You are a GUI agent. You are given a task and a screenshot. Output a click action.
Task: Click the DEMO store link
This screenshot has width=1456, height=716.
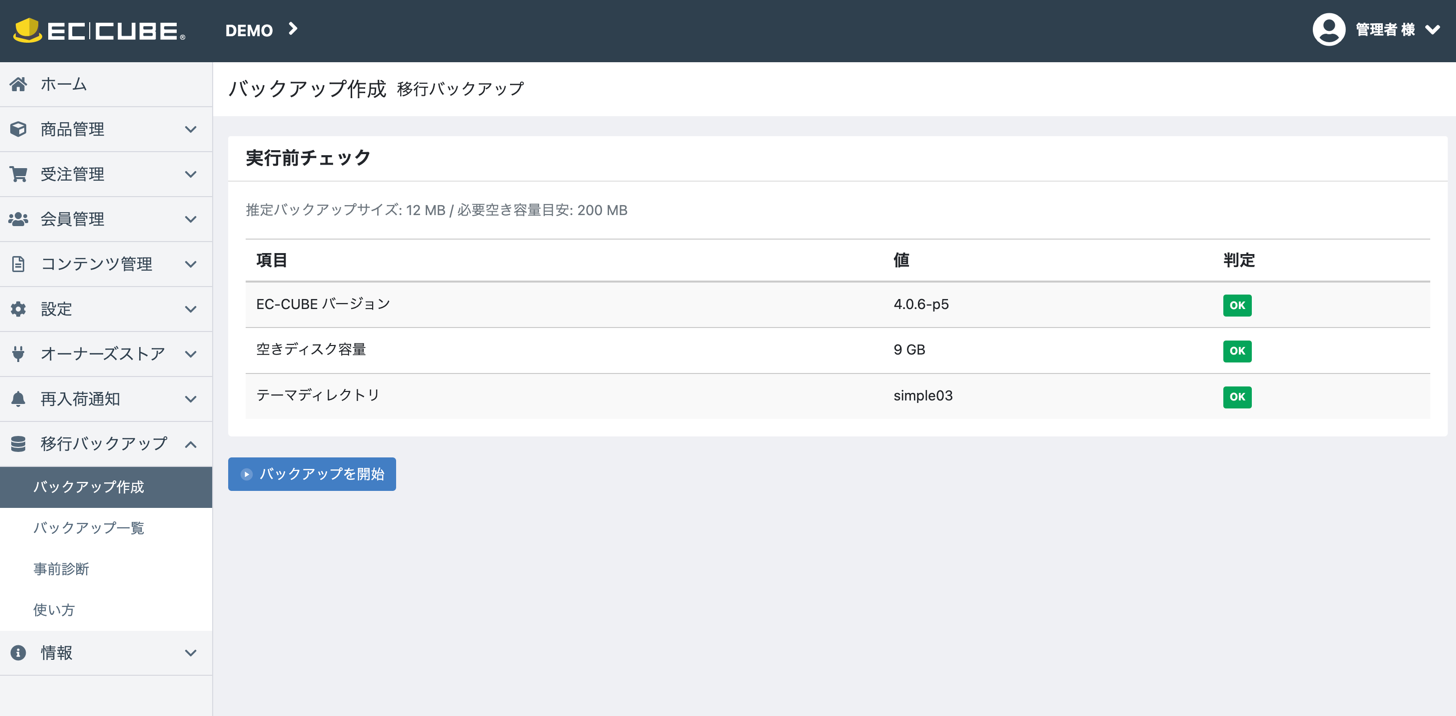(x=249, y=30)
